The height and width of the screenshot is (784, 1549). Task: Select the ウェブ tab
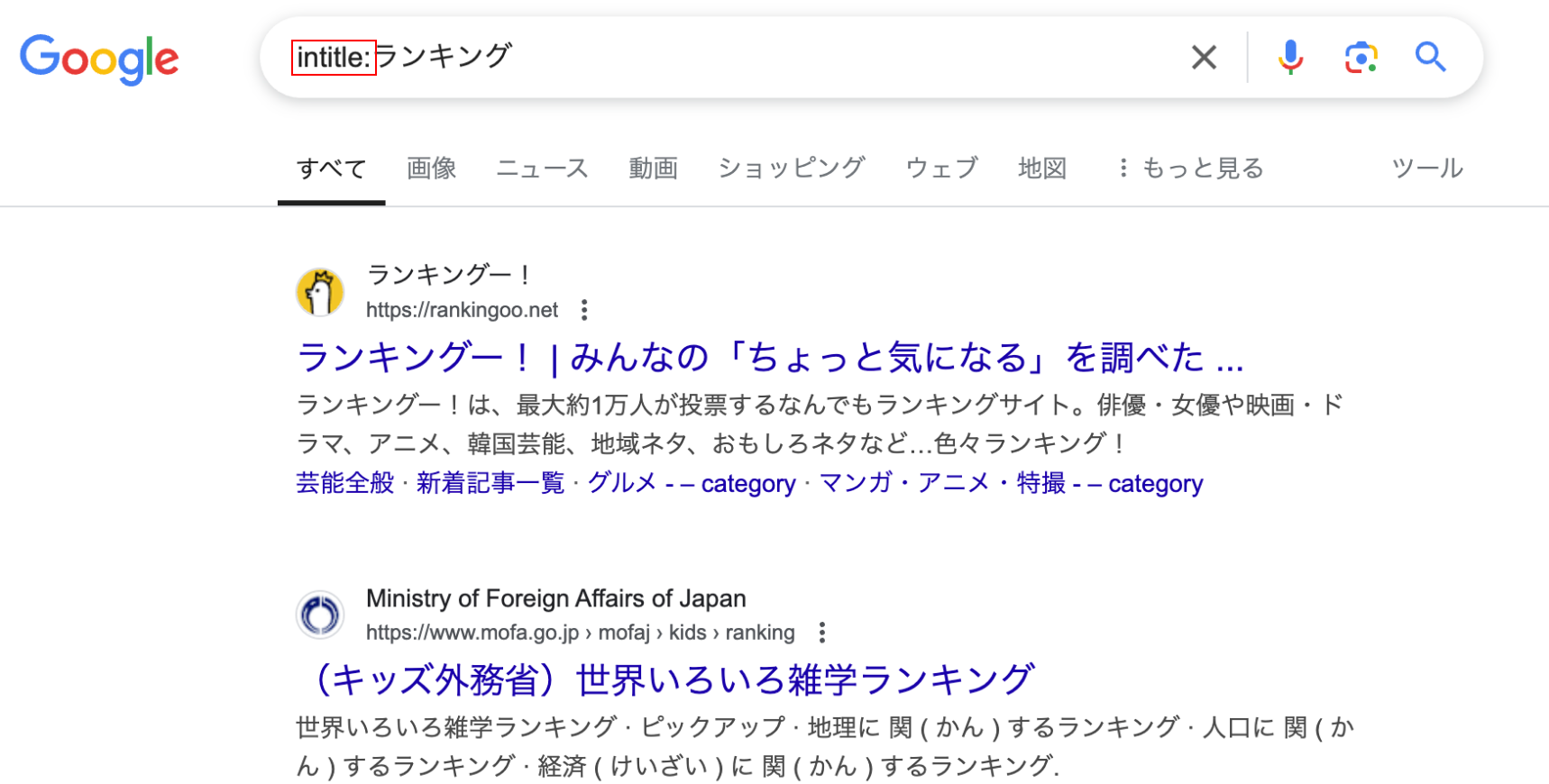point(941,169)
